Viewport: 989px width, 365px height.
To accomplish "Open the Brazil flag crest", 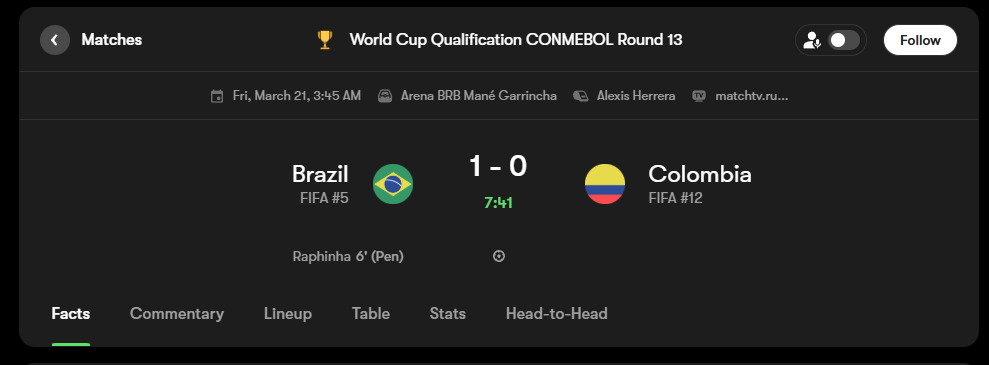I will click(x=393, y=184).
